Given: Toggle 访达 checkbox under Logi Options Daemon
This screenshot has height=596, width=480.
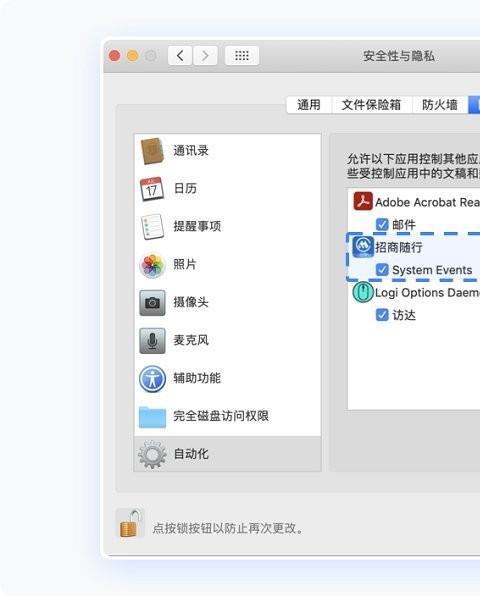Looking at the screenshot, I should pyautogui.click(x=382, y=315).
